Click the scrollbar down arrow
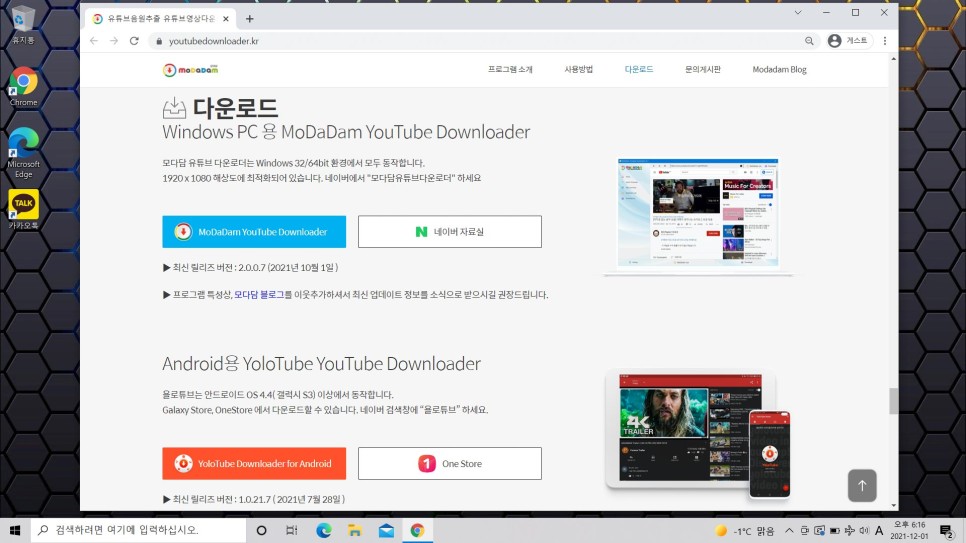 pos(893,505)
